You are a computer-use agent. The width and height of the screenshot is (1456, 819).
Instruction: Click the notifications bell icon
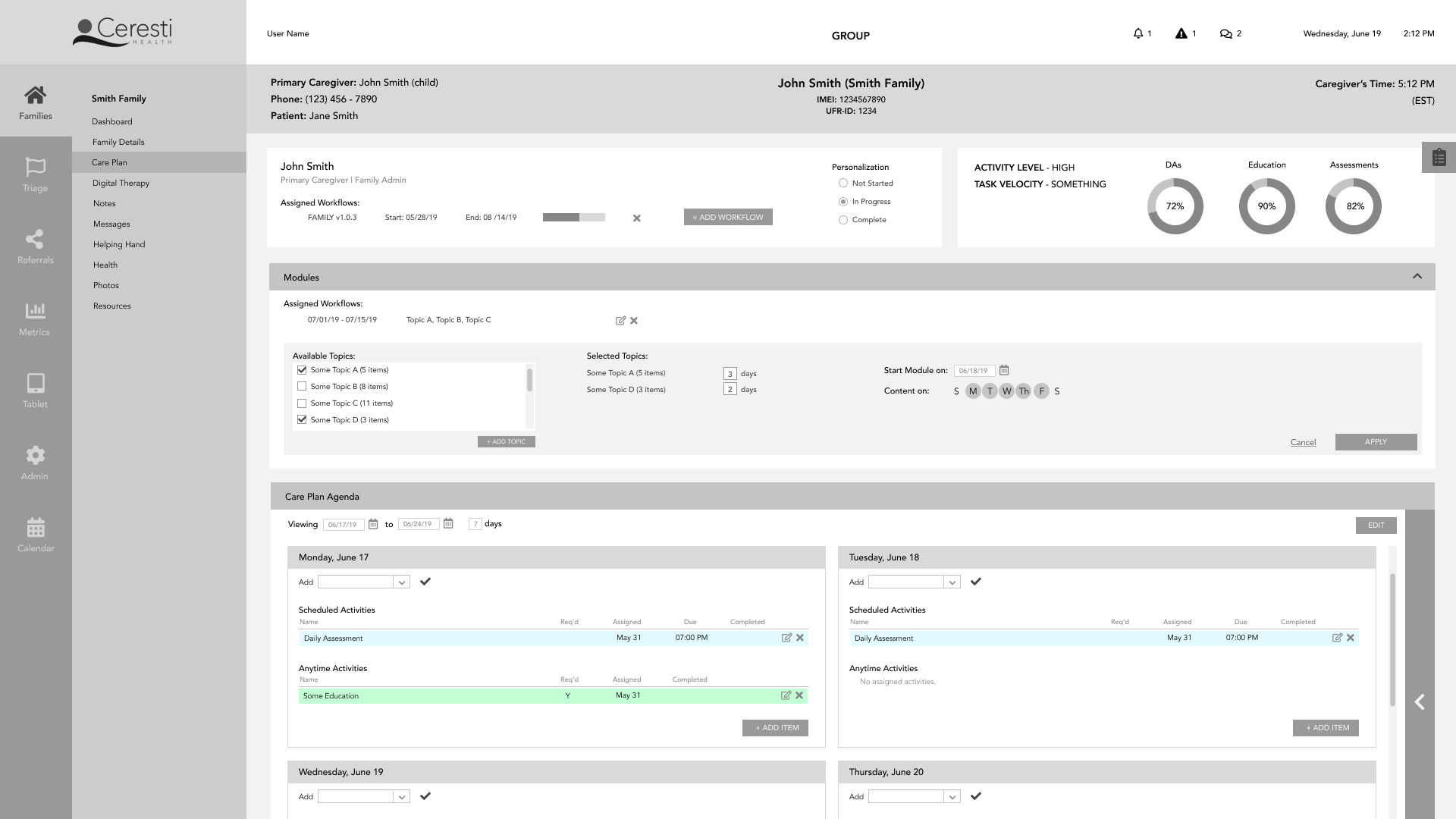(1137, 33)
